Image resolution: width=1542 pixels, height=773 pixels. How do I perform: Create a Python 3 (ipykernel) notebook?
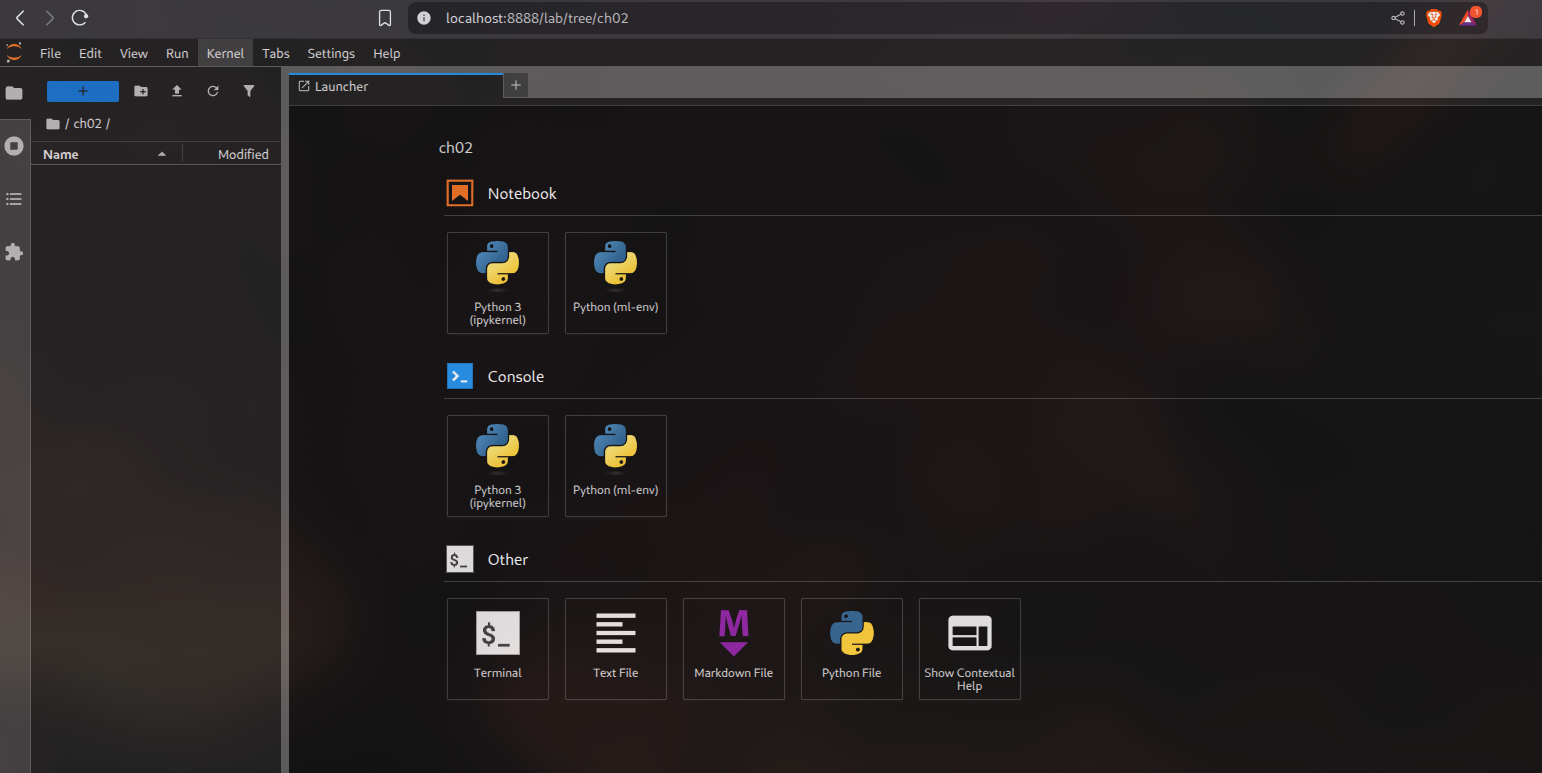pos(497,282)
